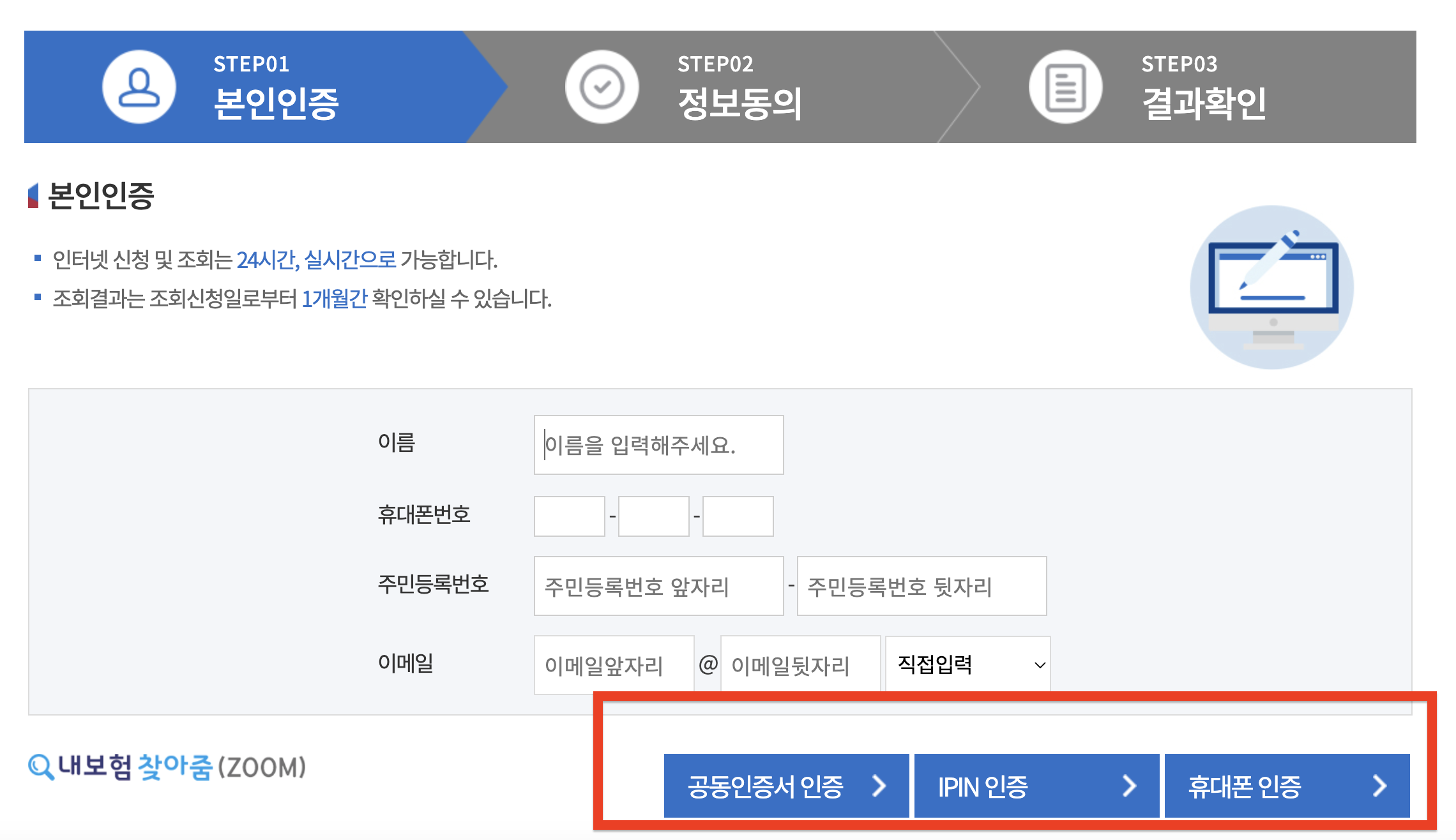The height and width of the screenshot is (840, 1456).
Task: Click the magnifier icon in 내보험 찾아줌 logo
Action: click(x=41, y=767)
